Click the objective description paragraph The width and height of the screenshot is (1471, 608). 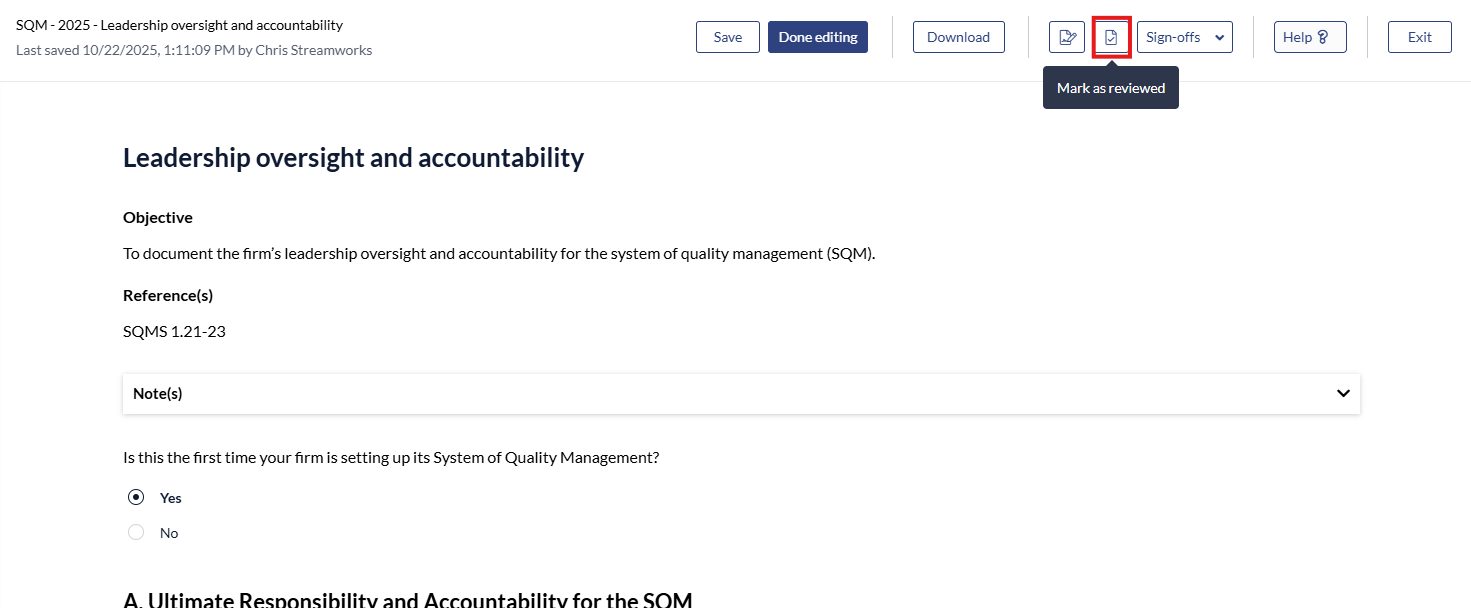[x=499, y=253]
